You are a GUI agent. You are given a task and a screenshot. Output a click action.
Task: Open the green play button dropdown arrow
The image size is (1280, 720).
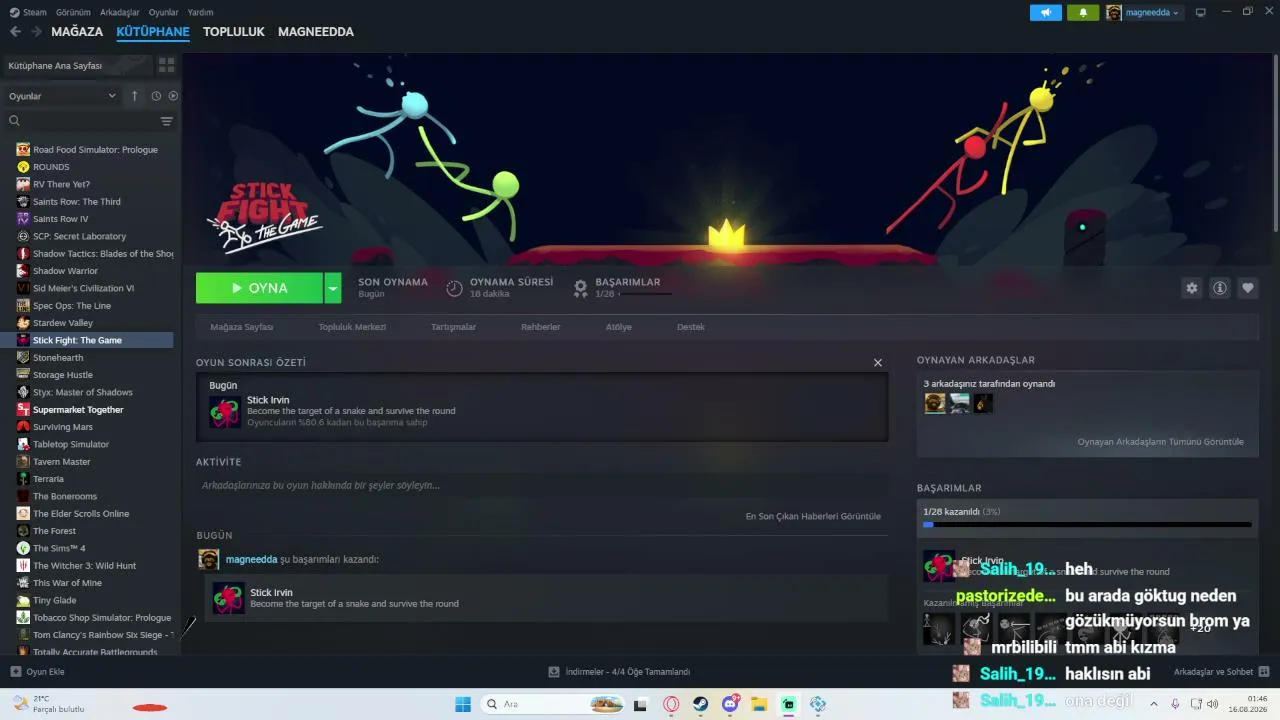click(333, 288)
